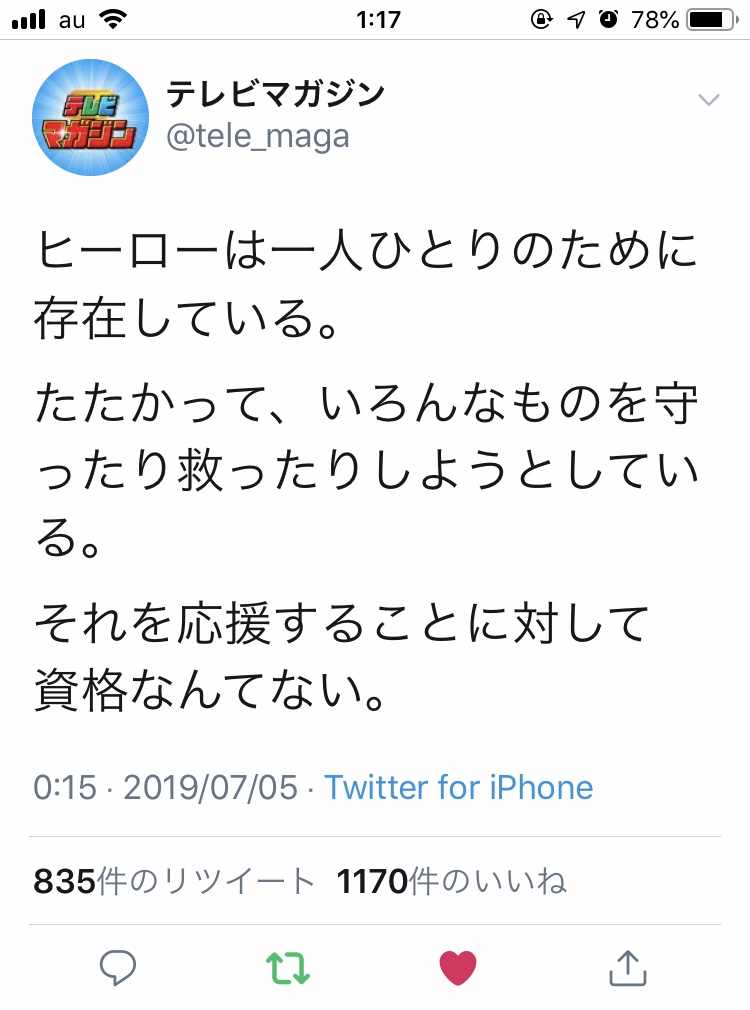Unlike the tweet with heart icon
Screen dimensions: 750x1010
click(458, 966)
